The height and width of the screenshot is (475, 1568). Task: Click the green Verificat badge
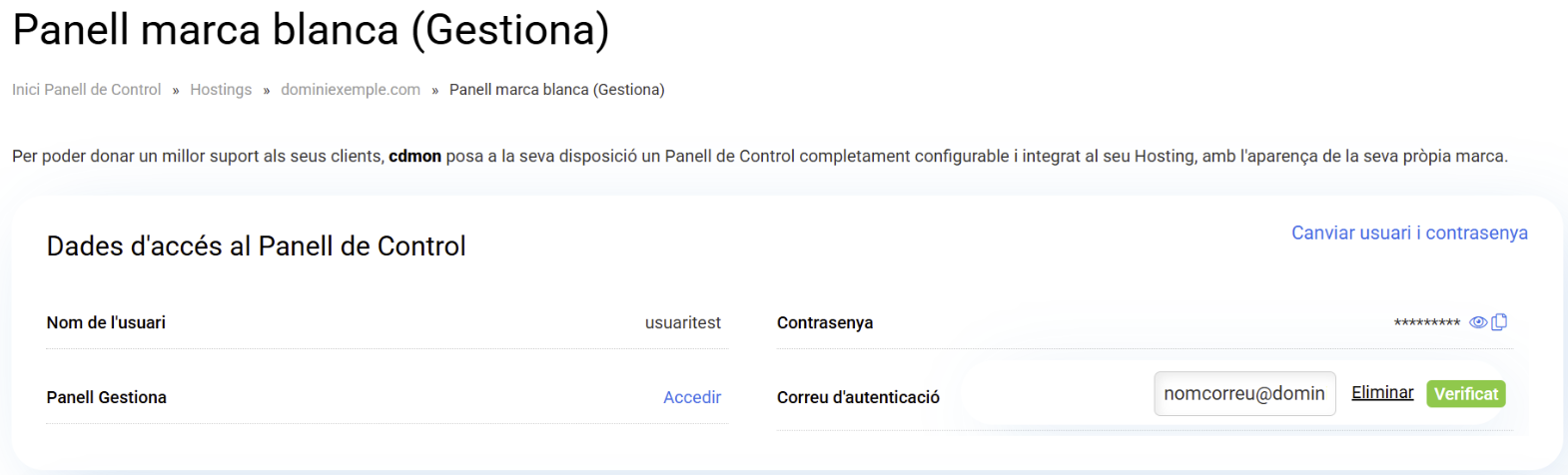tap(1465, 394)
